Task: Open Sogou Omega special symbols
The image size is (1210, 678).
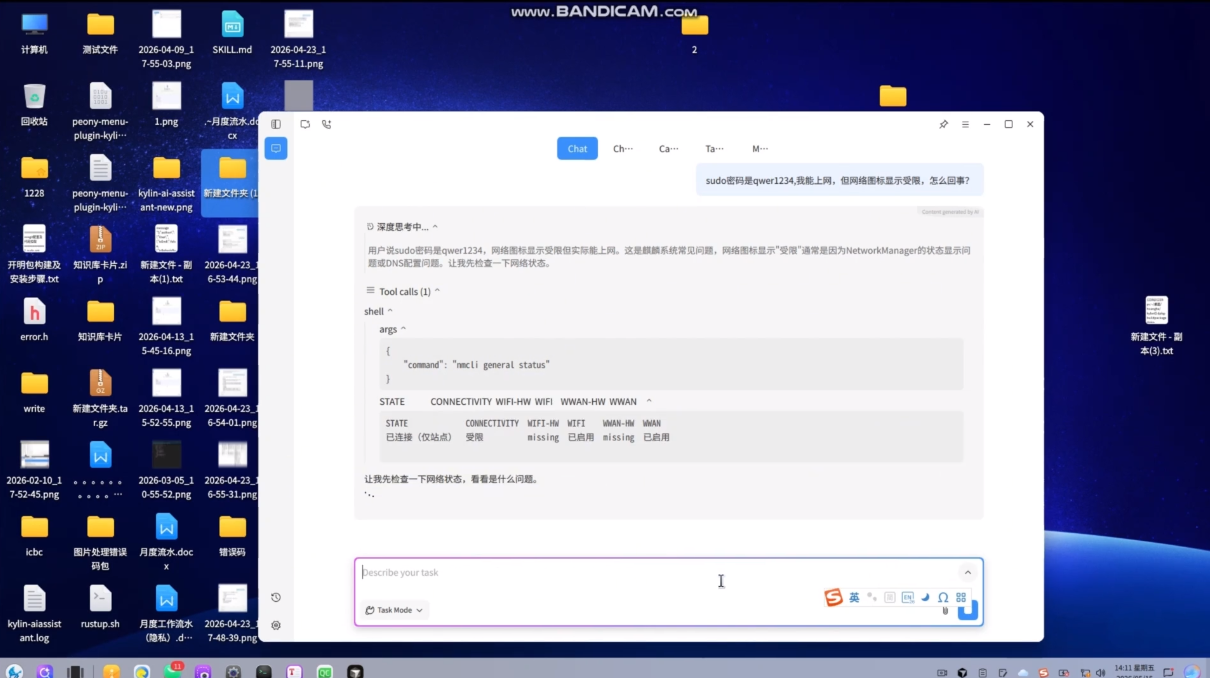Action: click(943, 597)
